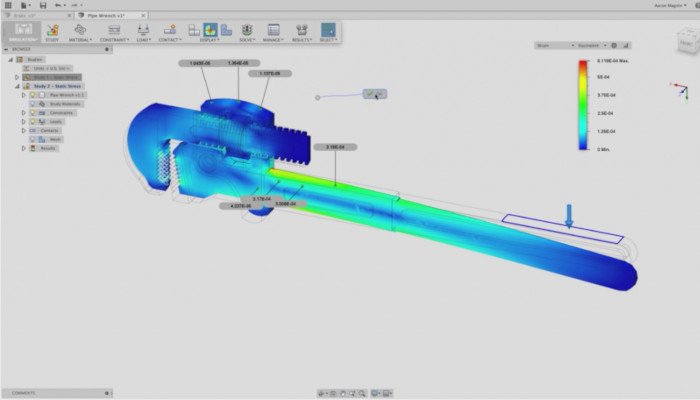Toggle visibility bulb of Pipe Wrench v1:1
The height and width of the screenshot is (400, 700).
(x=33, y=95)
